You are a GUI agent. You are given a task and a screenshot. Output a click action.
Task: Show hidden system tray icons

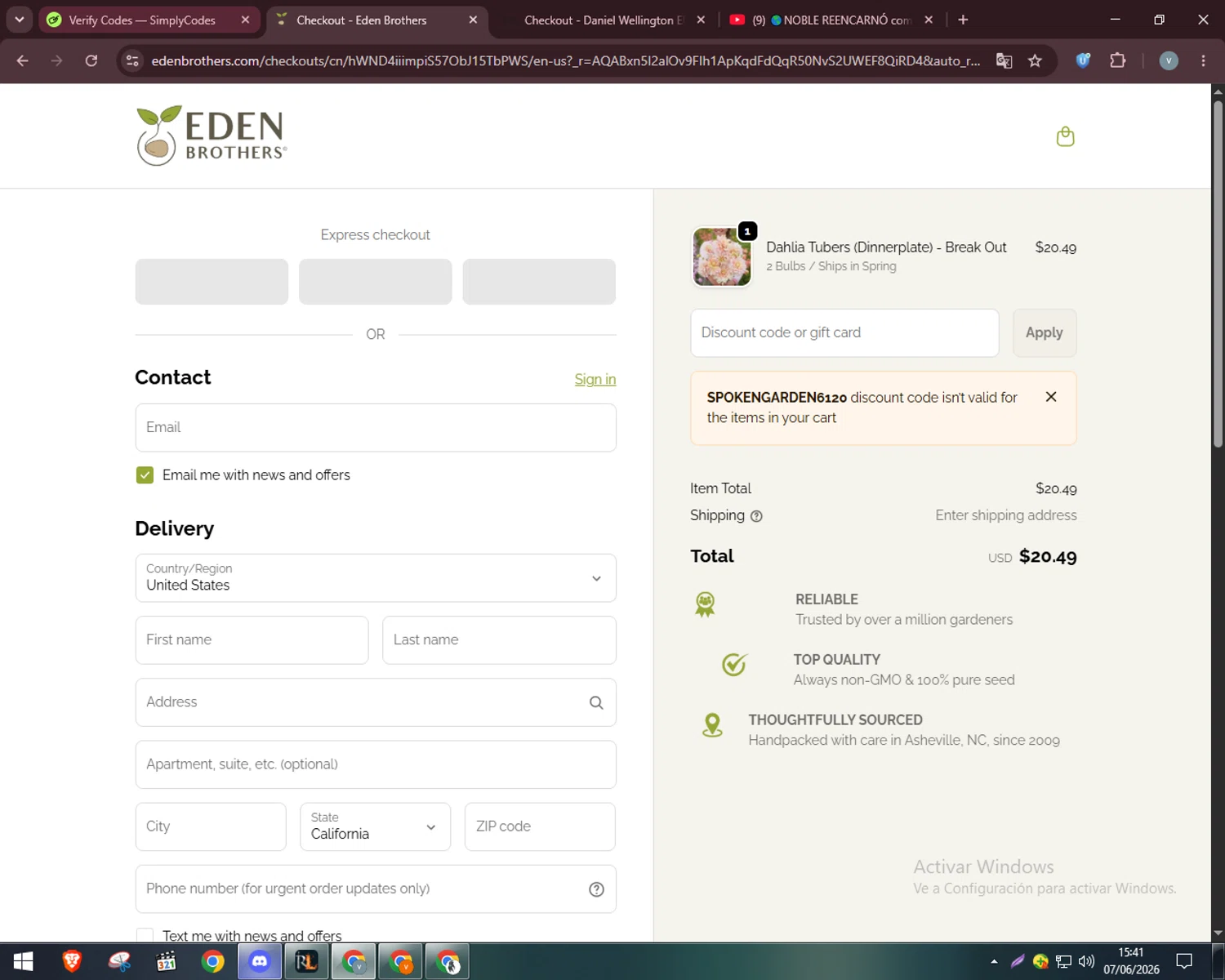(x=994, y=961)
